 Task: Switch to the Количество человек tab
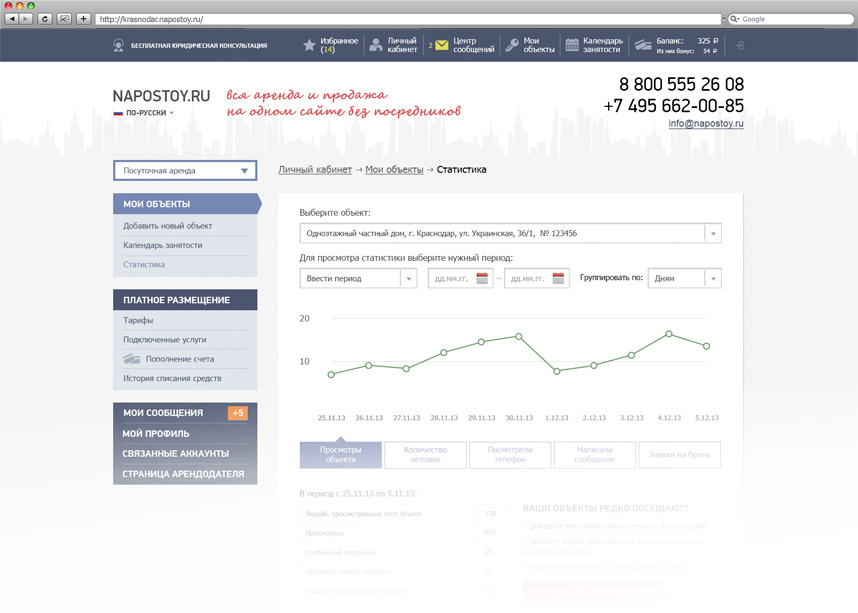(x=425, y=454)
